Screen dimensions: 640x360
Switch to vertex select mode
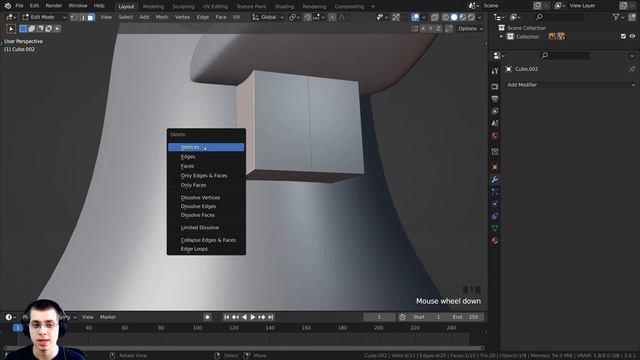tap(74, 17)
